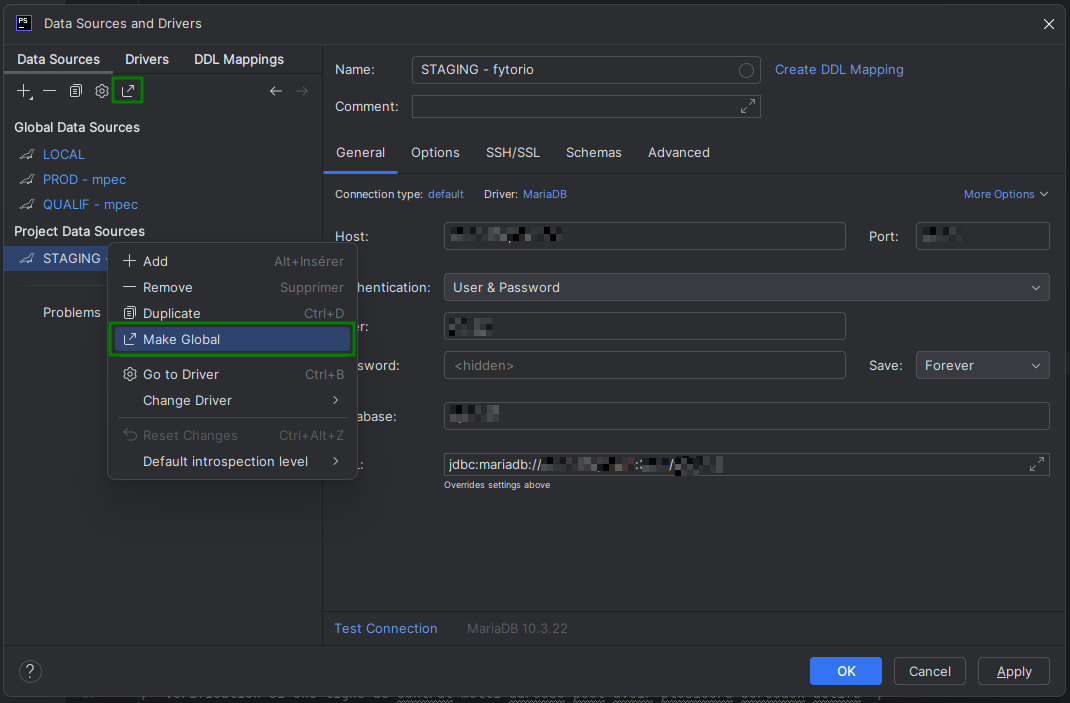Switch to the Drivers tab
The height and width of the screenshot is (703, 1070).
[146, 59]
